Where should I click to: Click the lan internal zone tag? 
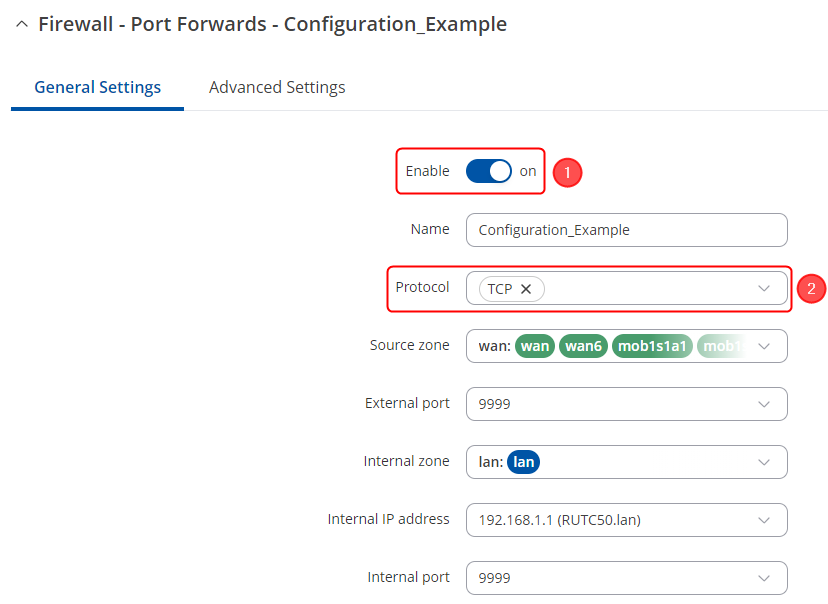(x=524, y=462)
